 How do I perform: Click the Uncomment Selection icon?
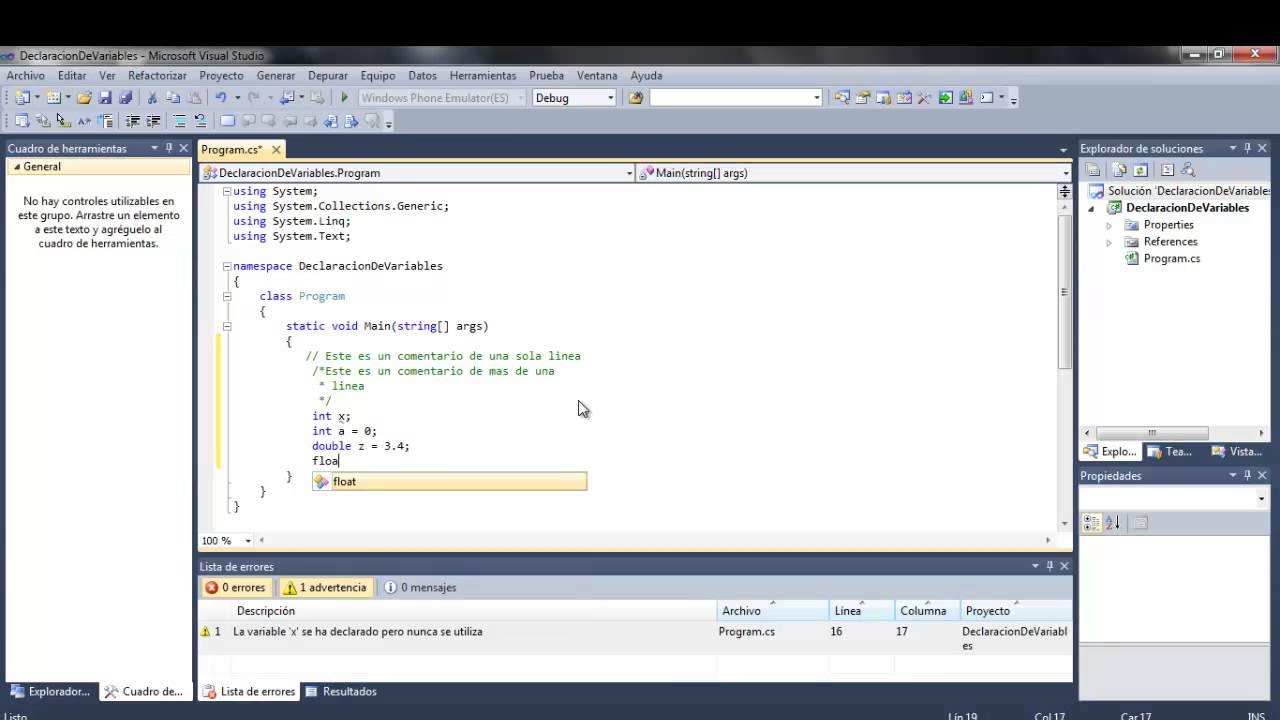tap(200, 121)
